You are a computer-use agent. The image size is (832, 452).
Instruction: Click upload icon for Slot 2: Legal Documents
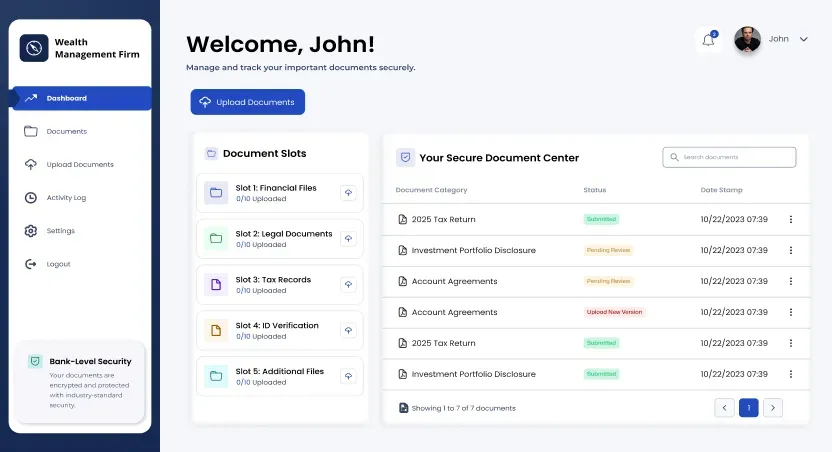pos(348,239)
